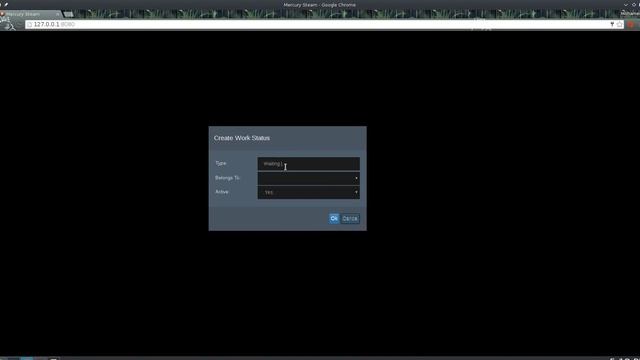Viewport: 640px width, 360px height.
Task: Click the red extension icon in toolbar
Action: 631,24
